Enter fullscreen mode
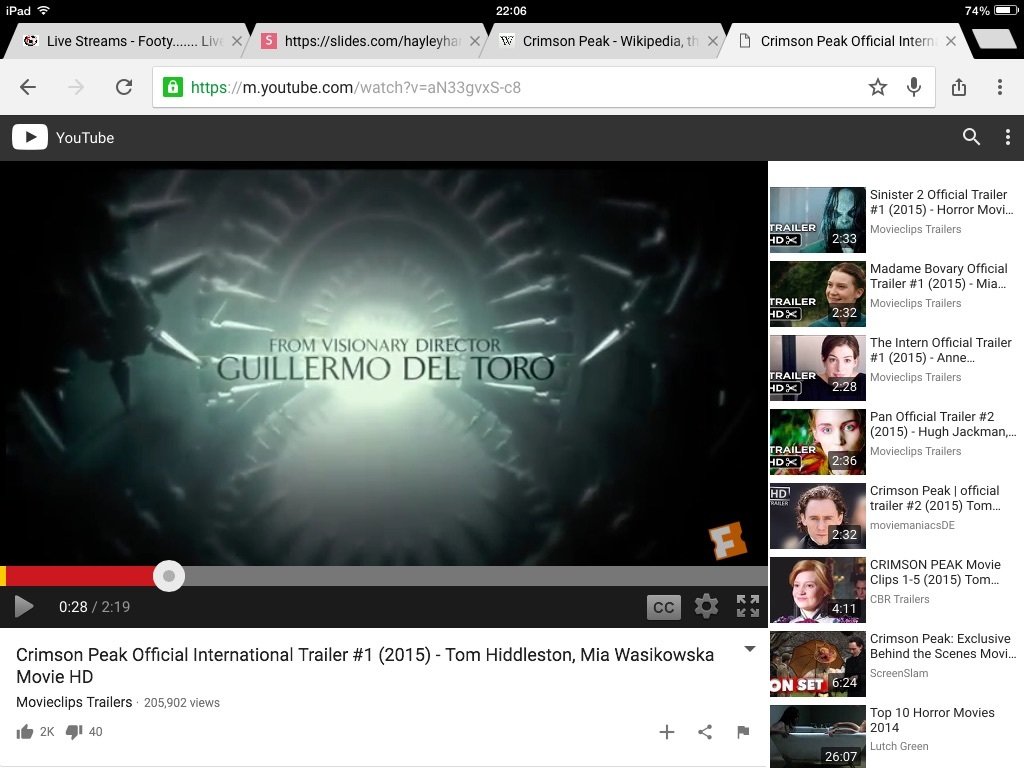The image size is (1024, 768). coord(748,606)
